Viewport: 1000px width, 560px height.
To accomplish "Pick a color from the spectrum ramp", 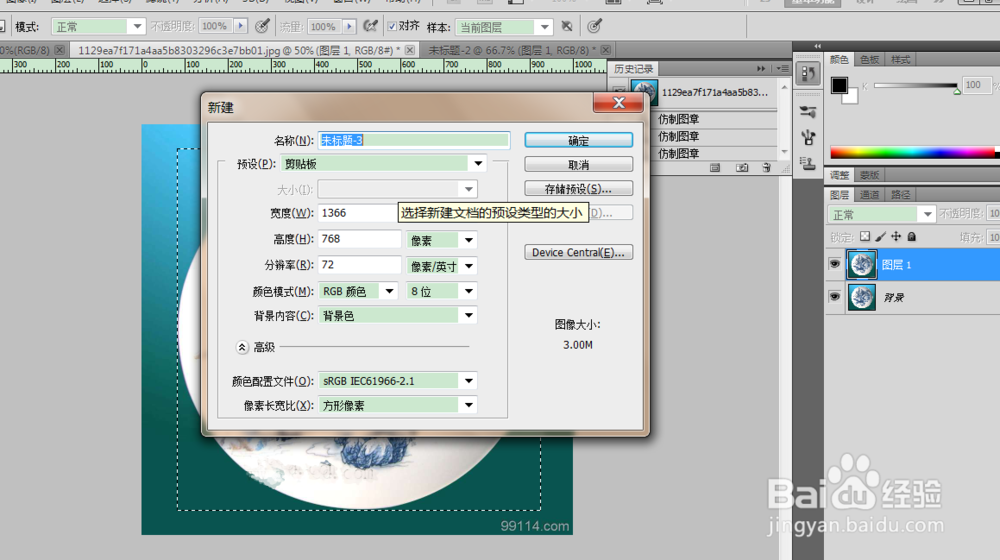I will [x=913, y=152].
